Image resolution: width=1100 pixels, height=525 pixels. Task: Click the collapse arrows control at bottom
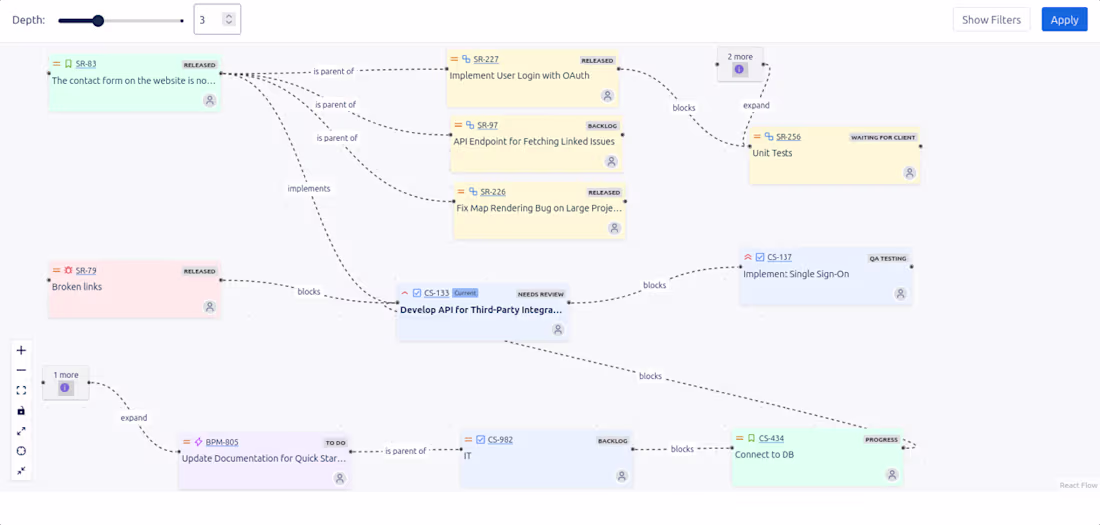(x=21, y=470)
